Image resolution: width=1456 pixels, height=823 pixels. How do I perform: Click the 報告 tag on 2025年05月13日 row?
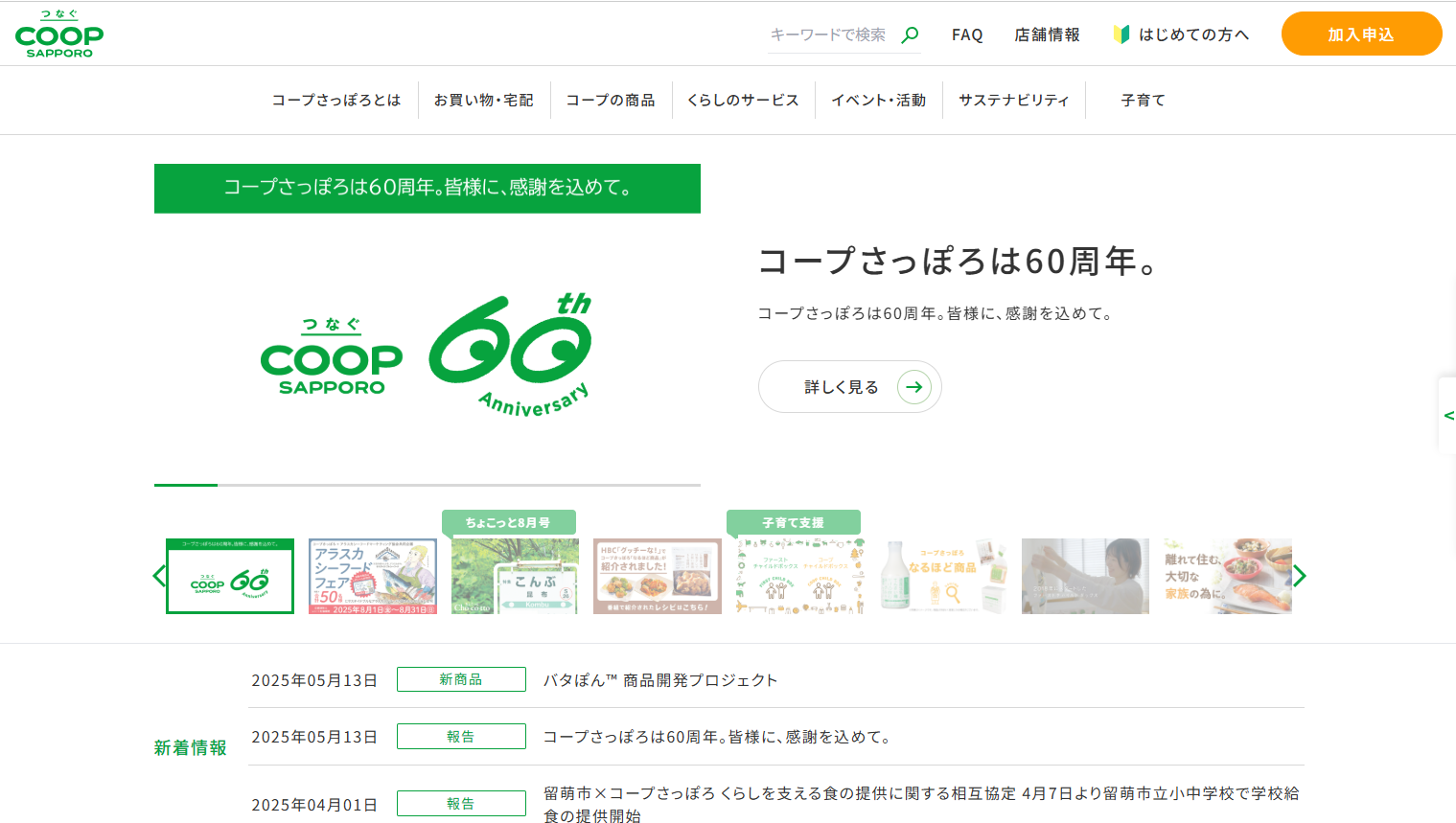tap(461, 737)
